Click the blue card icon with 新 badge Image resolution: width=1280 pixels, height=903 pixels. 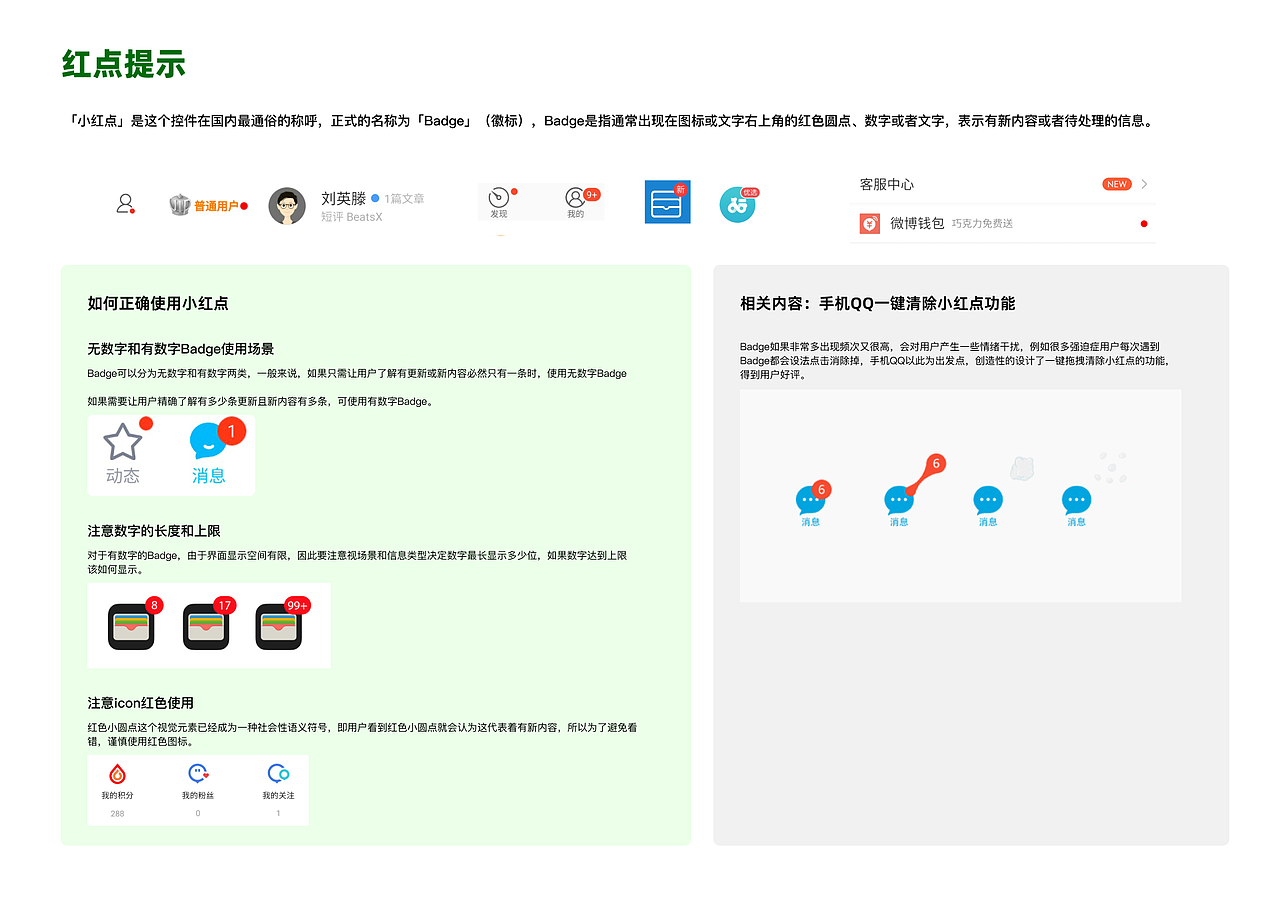pyautogui.click(x=667, y=202)
